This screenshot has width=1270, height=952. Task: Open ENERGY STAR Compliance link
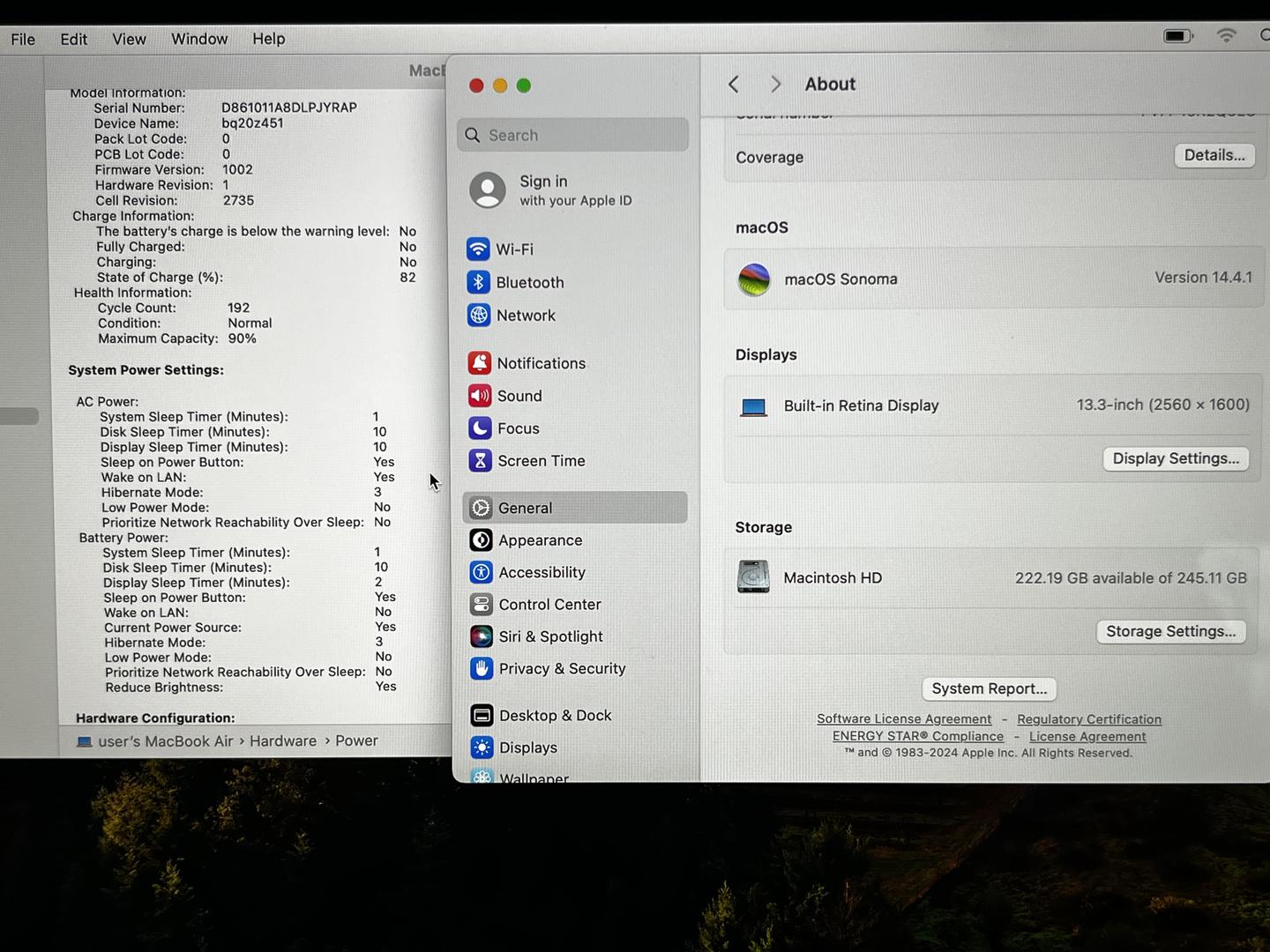coord(918,736)
